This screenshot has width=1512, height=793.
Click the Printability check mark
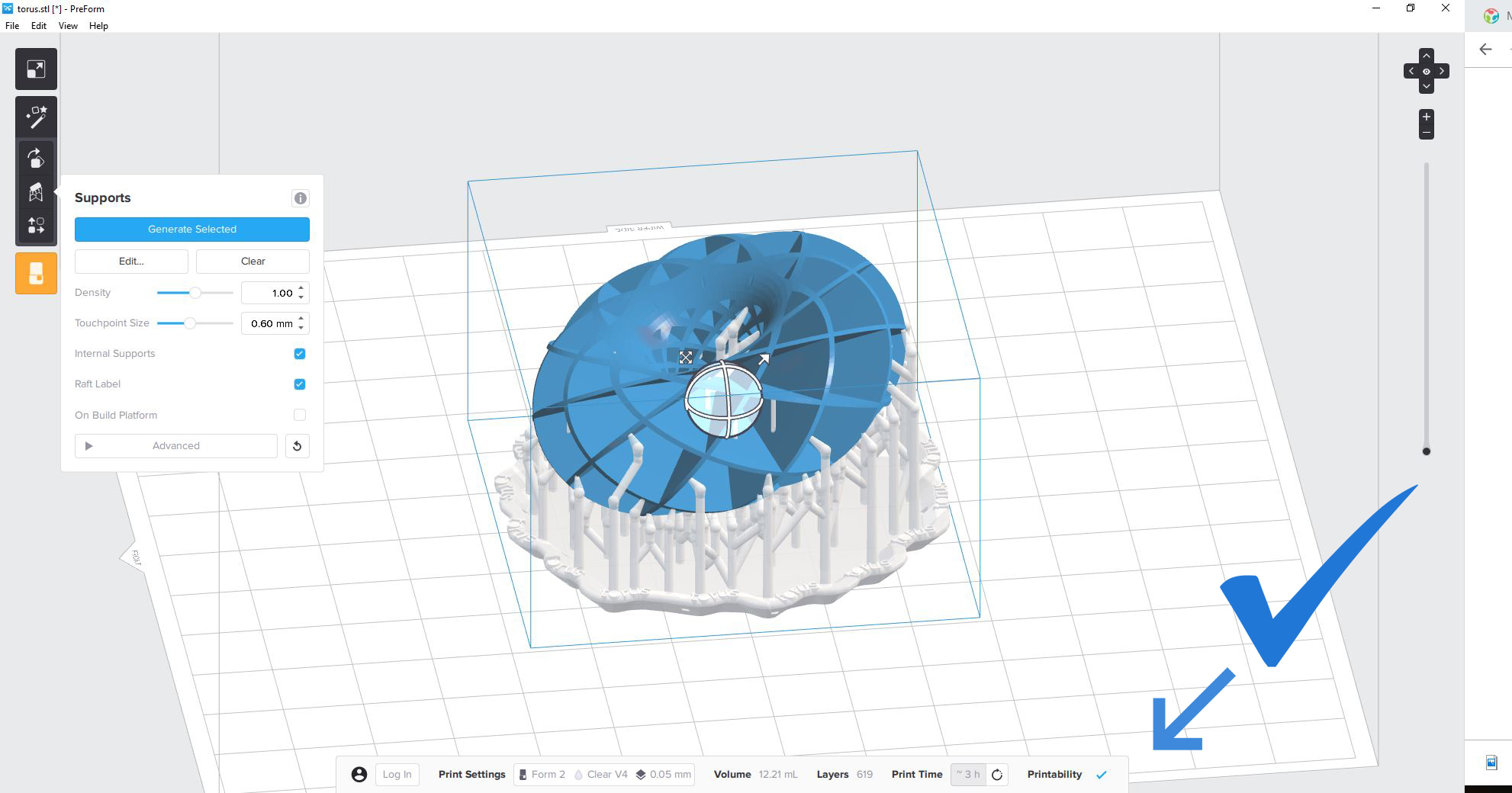[1102, 775]
